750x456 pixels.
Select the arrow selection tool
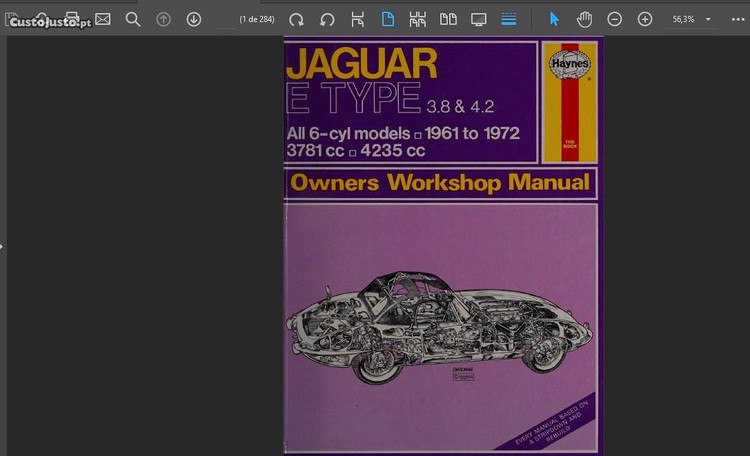(x=554, y=19)
